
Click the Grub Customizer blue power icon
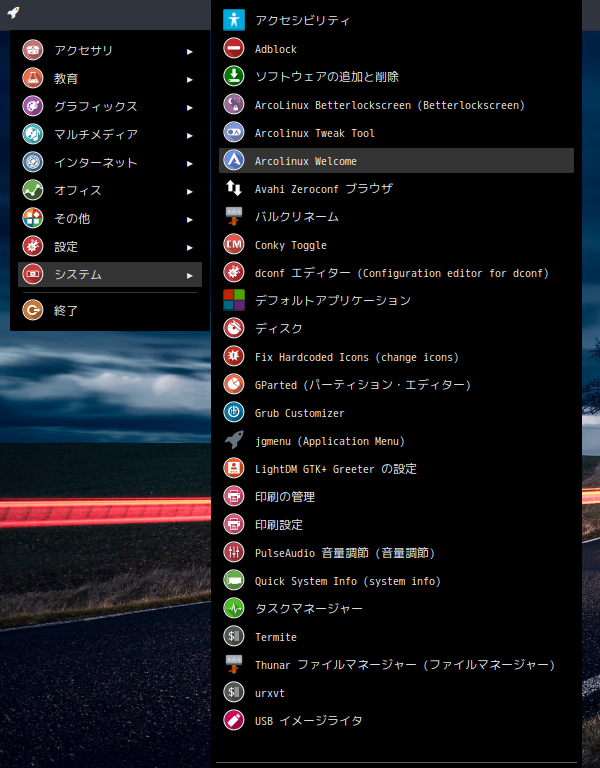(x=234, y=412)
